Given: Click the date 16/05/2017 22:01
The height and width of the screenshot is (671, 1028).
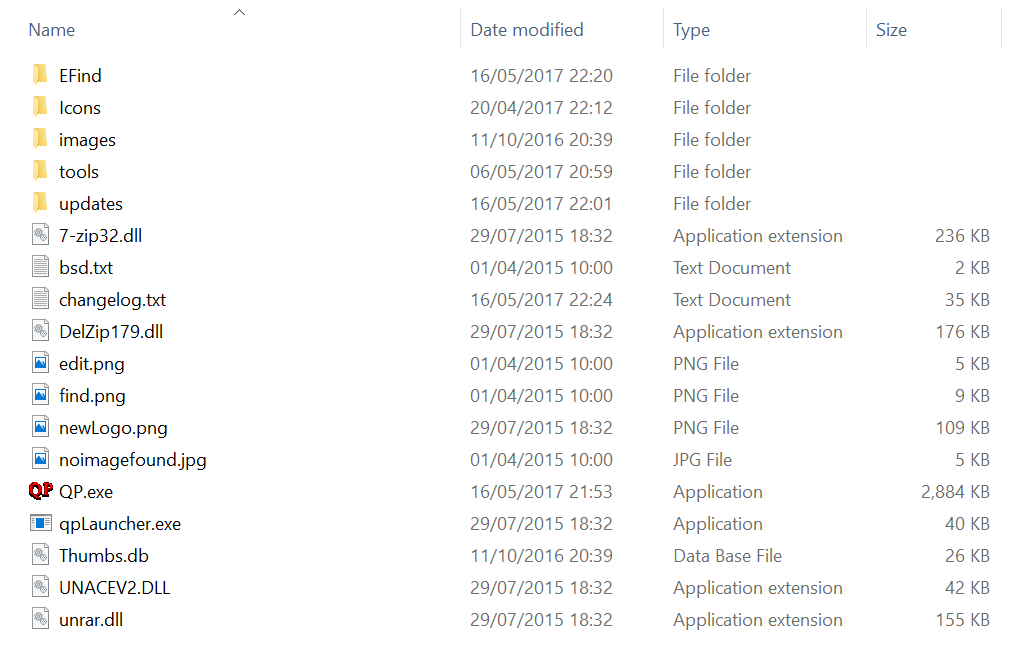Looking at the screenshot, I should (x=541, y=204).
